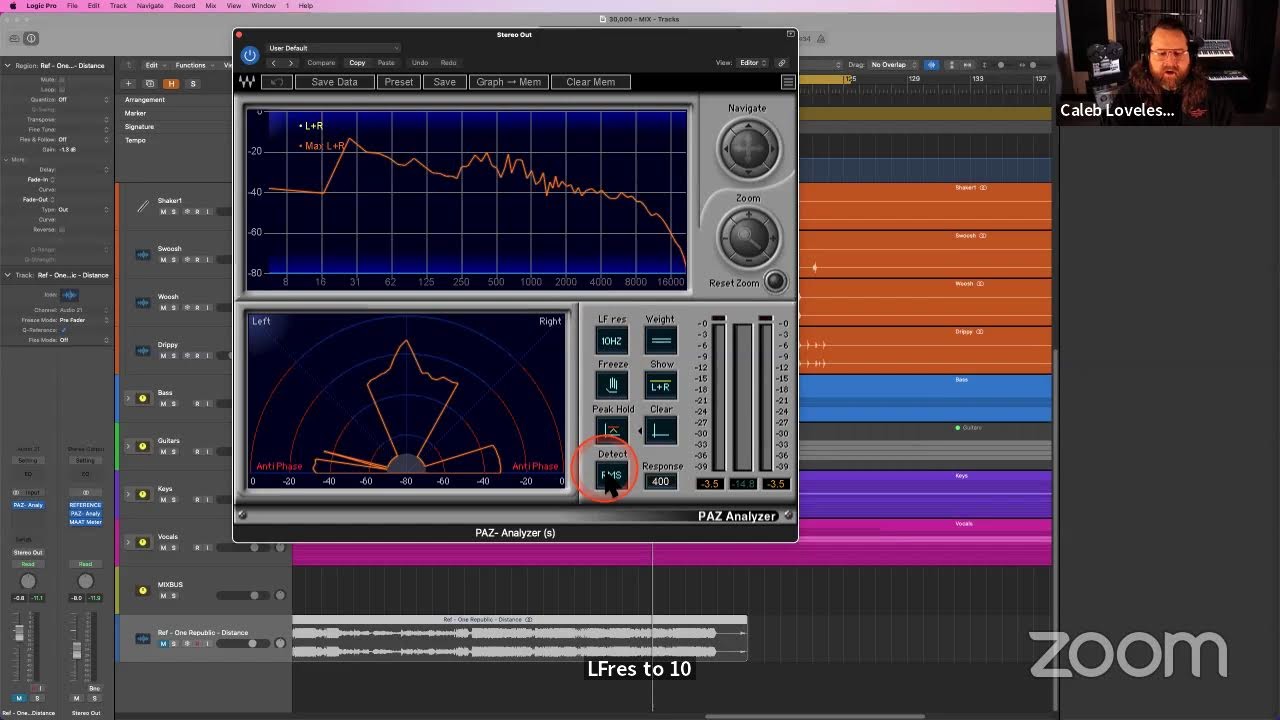Click the Clear button icon

659,431
